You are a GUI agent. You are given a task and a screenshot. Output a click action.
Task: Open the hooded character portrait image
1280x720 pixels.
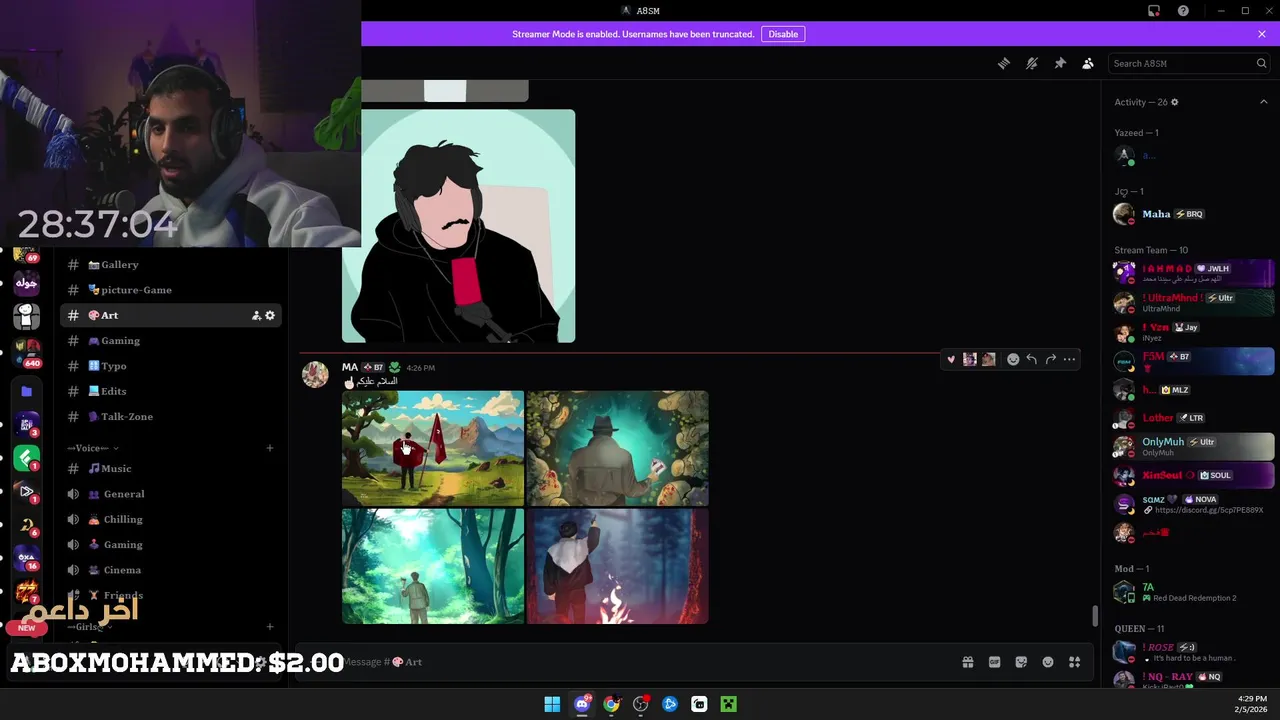pos(459,226)
